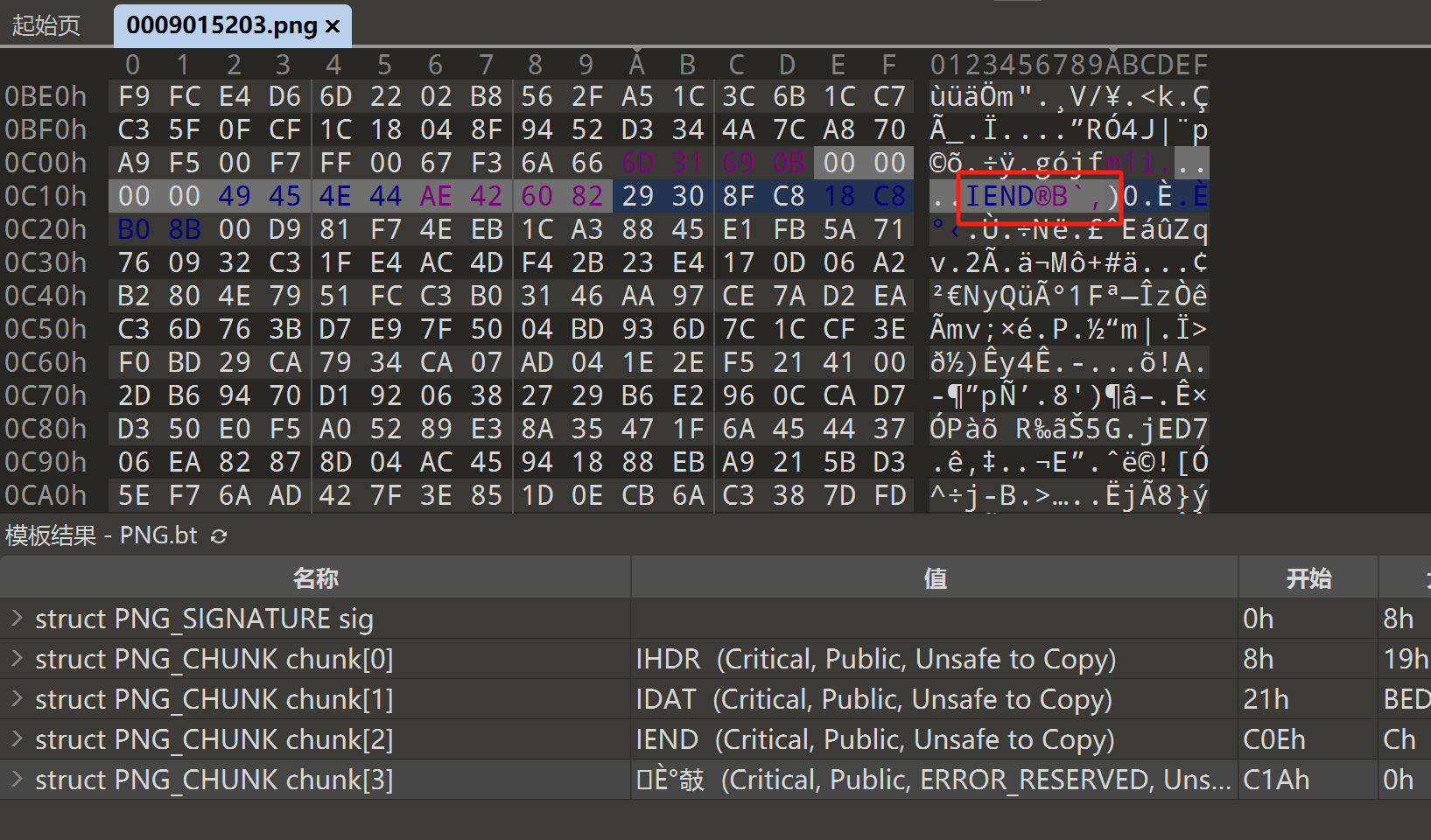Expand struct PNG_CHUNK chunk[2] row

pyautogui.click(x=17, y=739)
